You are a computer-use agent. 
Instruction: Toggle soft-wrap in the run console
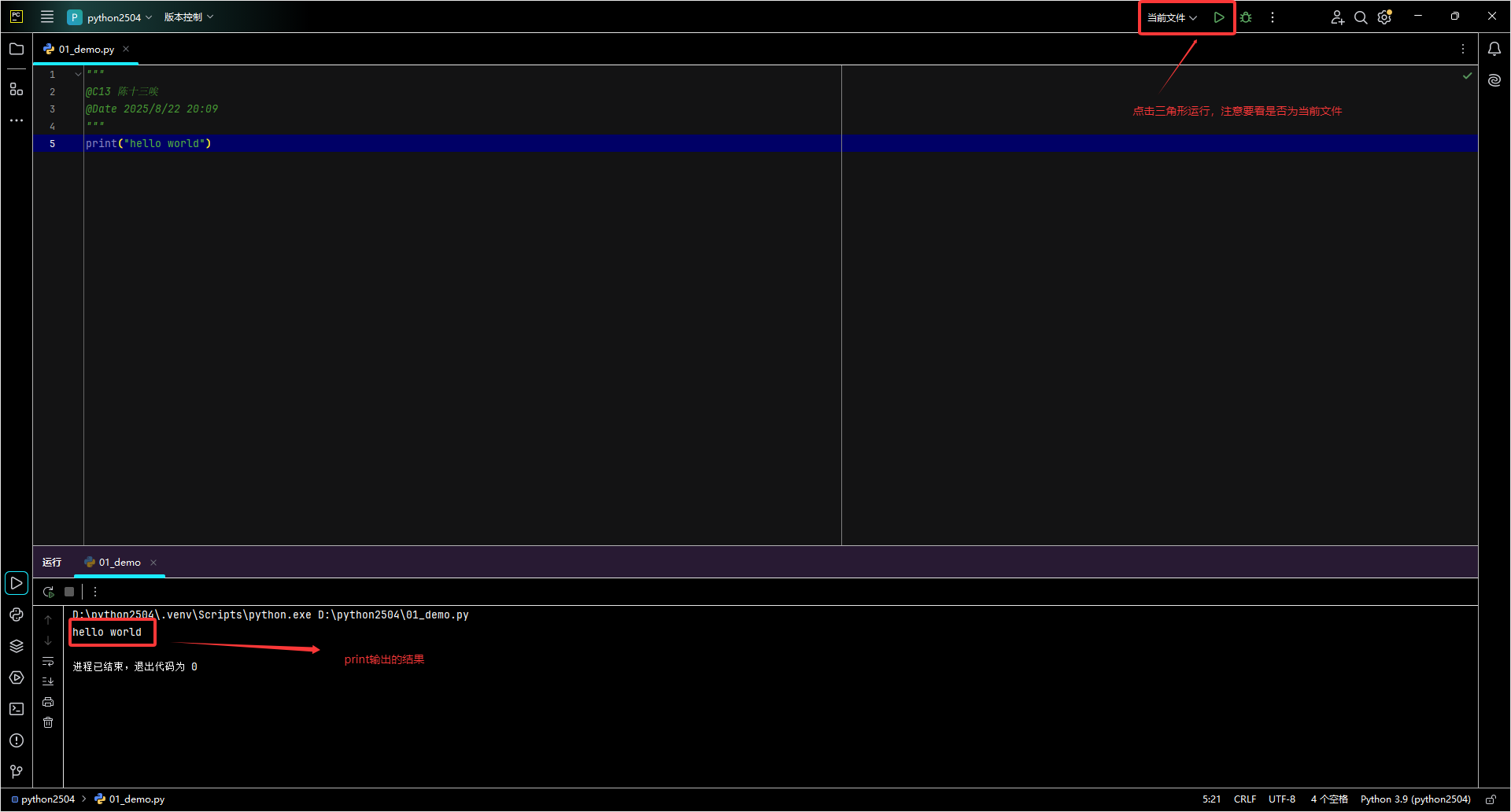48,662
